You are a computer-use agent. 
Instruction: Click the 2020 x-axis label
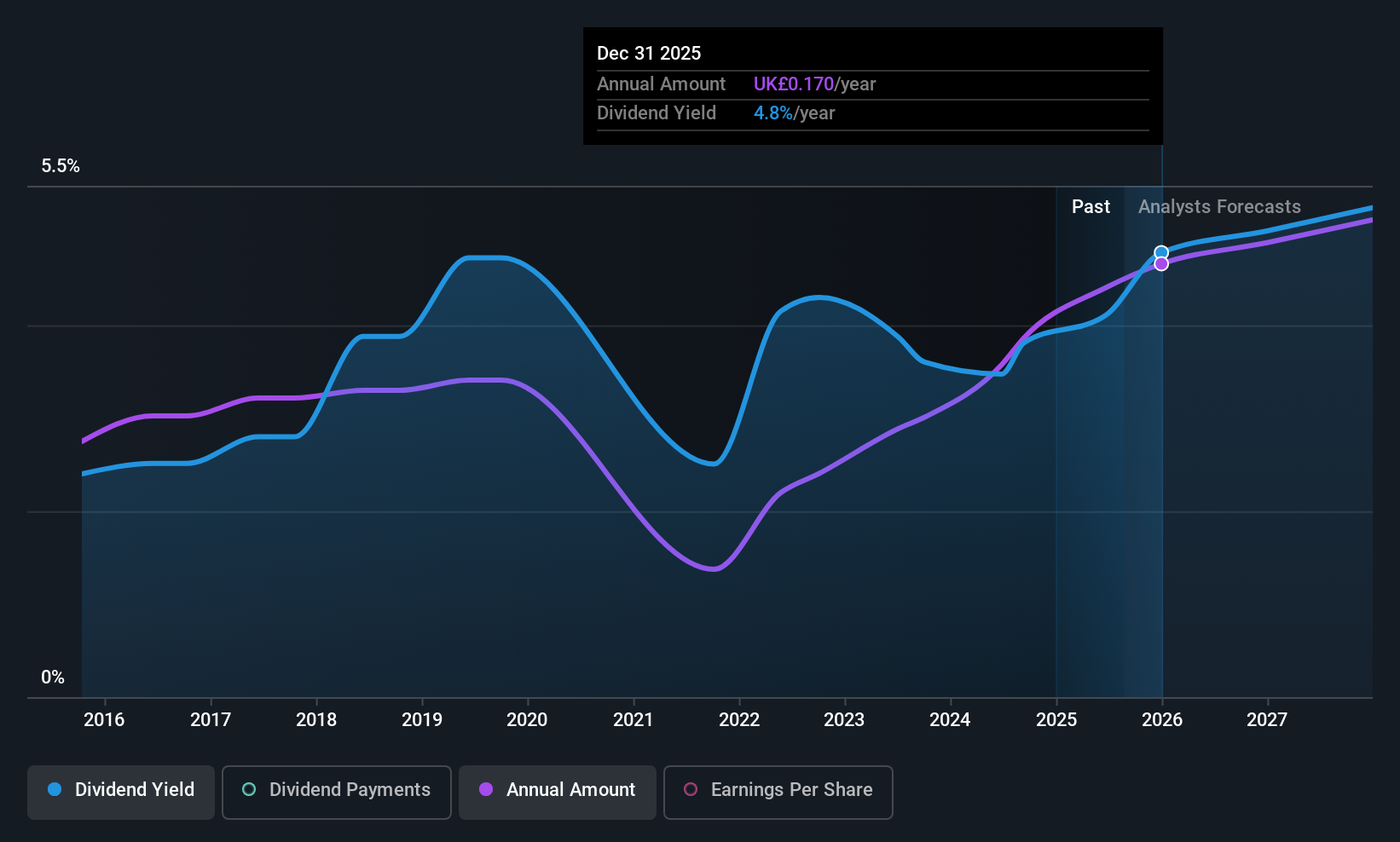(527, 720)
